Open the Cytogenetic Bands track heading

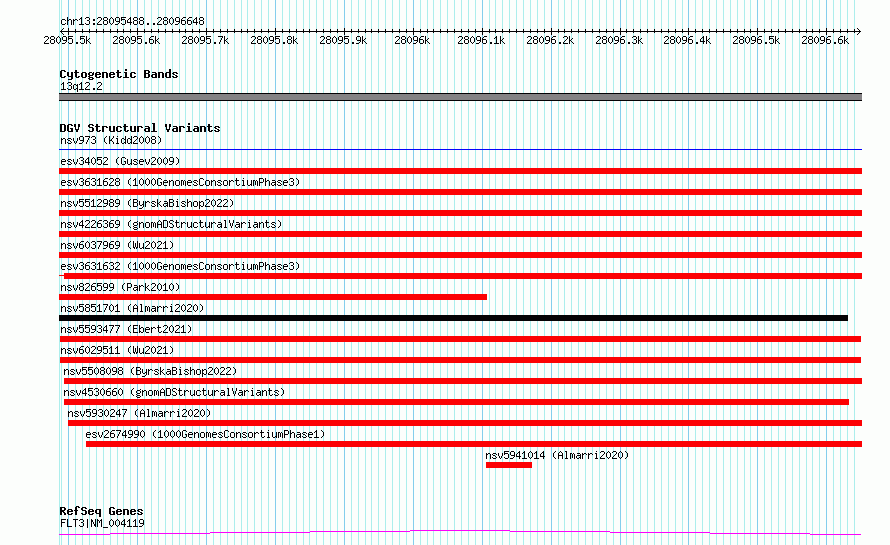(119, 74)
